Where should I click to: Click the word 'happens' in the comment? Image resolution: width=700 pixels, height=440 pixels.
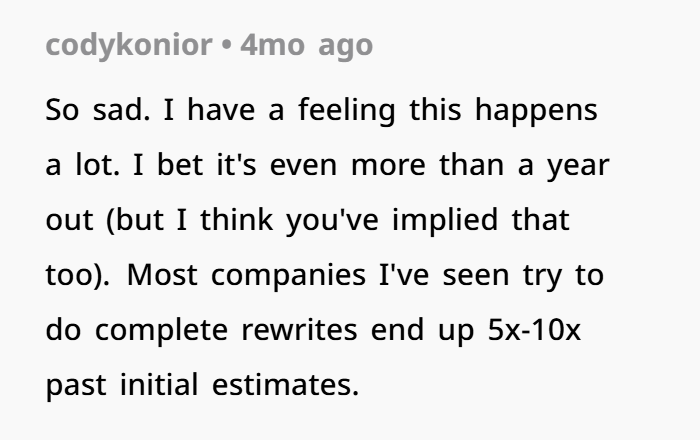click(536, 111)
